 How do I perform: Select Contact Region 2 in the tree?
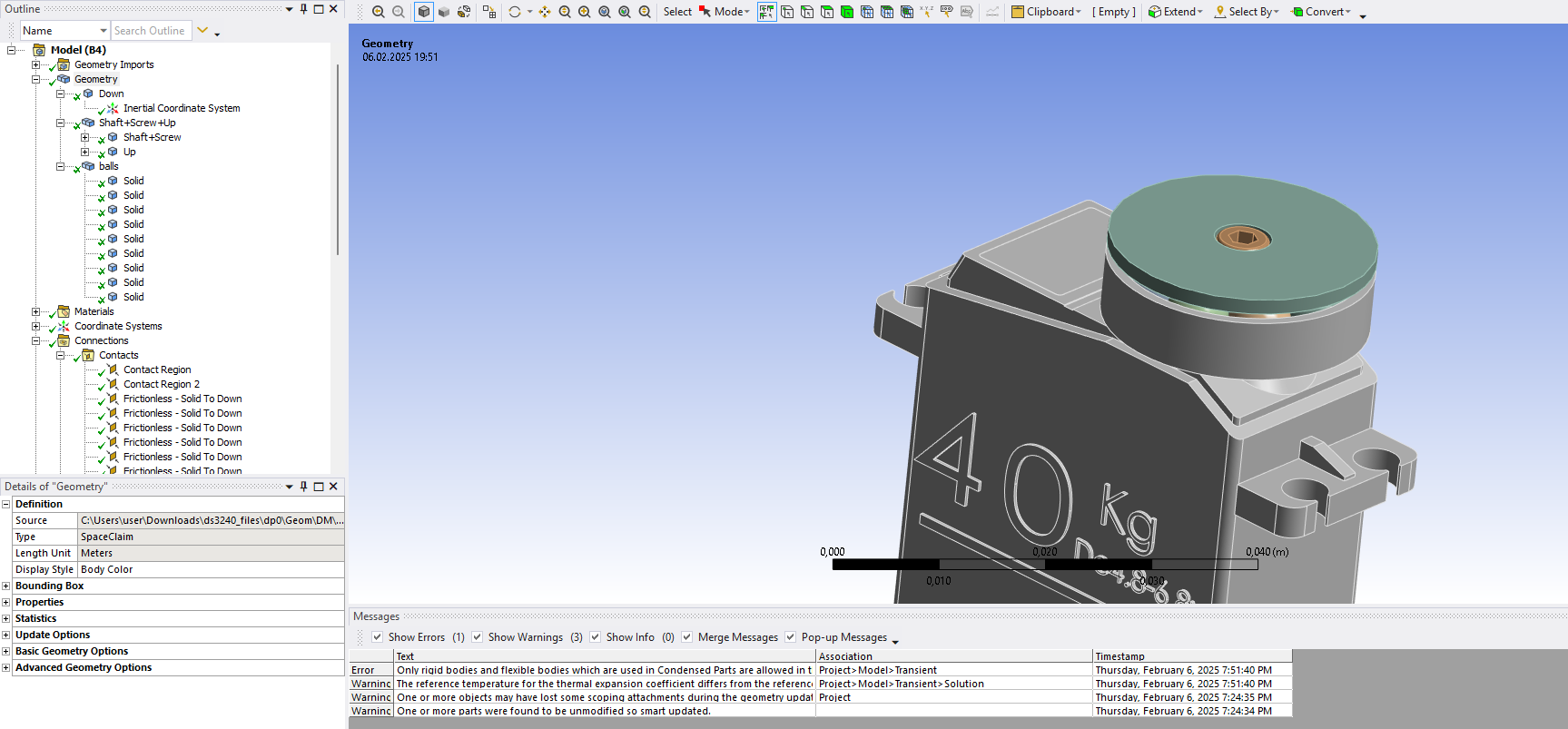[x=161, y=384]
